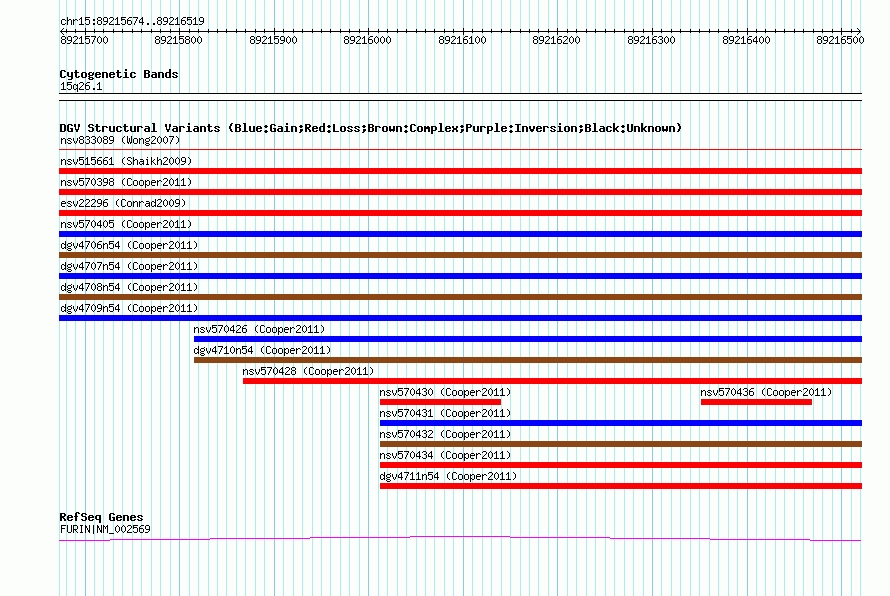Click the nsv570426 (Cooper2011) label
This screenshot has width=890, height=596.
click(x=259, y=329)
